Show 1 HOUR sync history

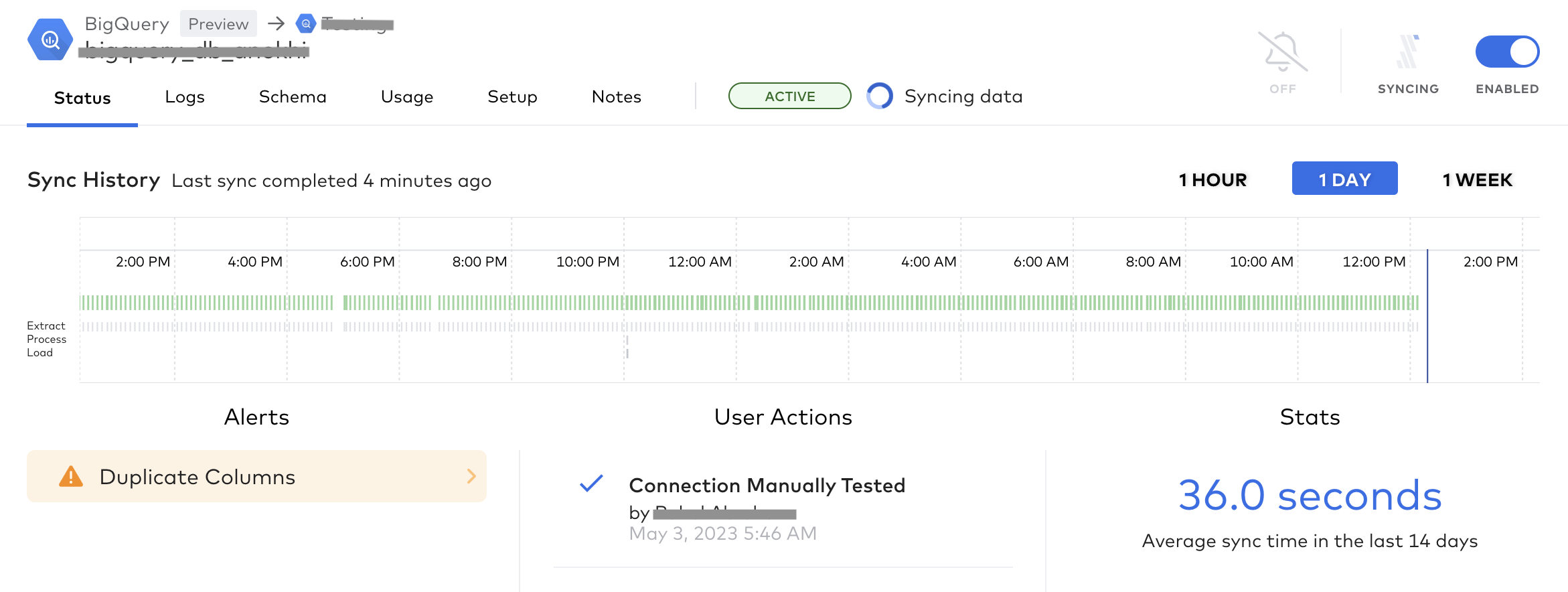(x=1213, y=179)
